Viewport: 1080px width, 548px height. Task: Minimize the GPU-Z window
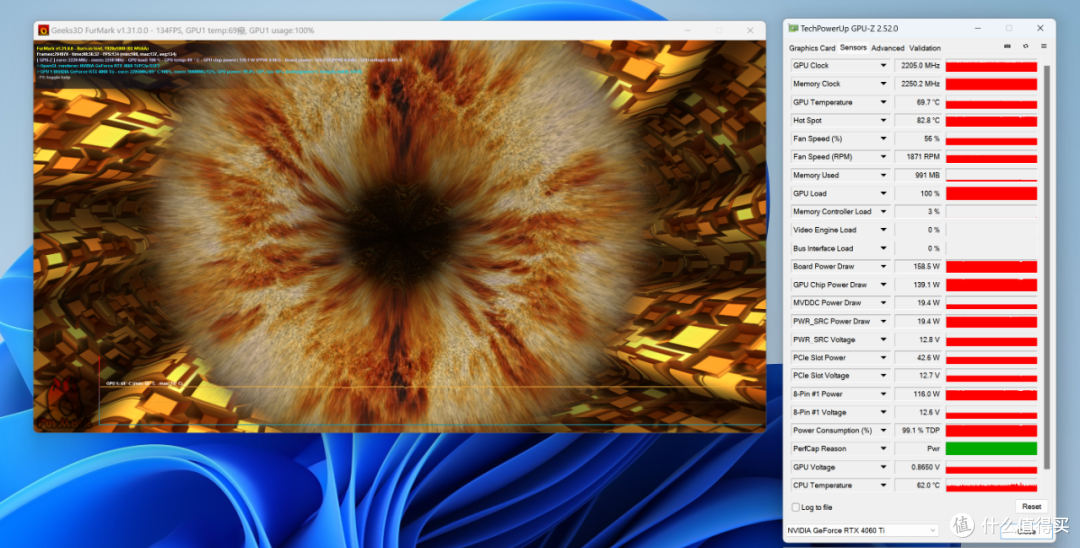coord(977,28)
